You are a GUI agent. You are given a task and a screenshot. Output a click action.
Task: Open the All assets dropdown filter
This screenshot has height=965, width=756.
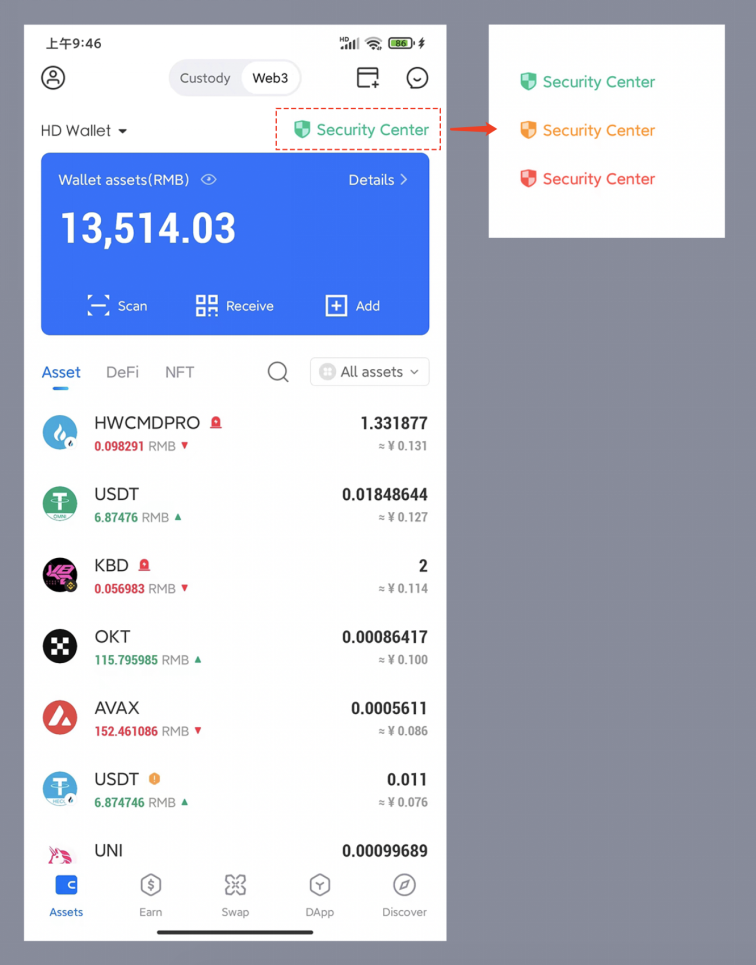[x=369, y=372]
